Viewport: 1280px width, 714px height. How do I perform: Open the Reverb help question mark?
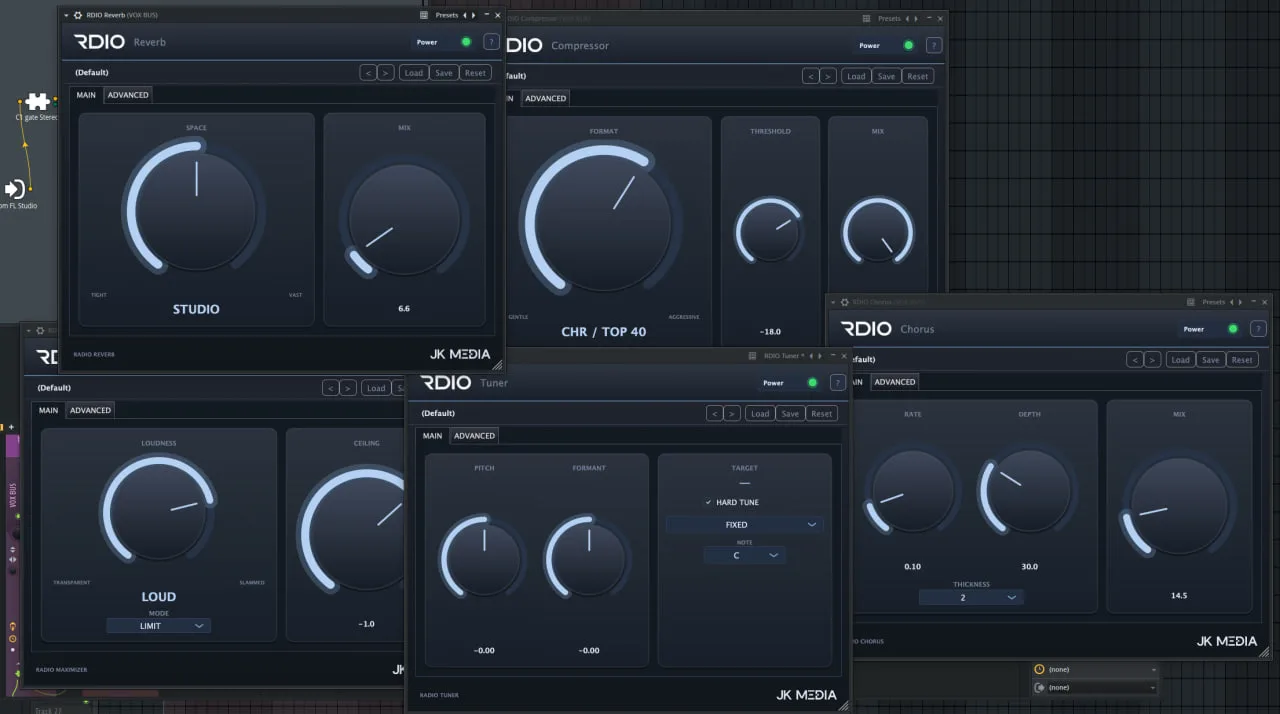click(491, 42)
